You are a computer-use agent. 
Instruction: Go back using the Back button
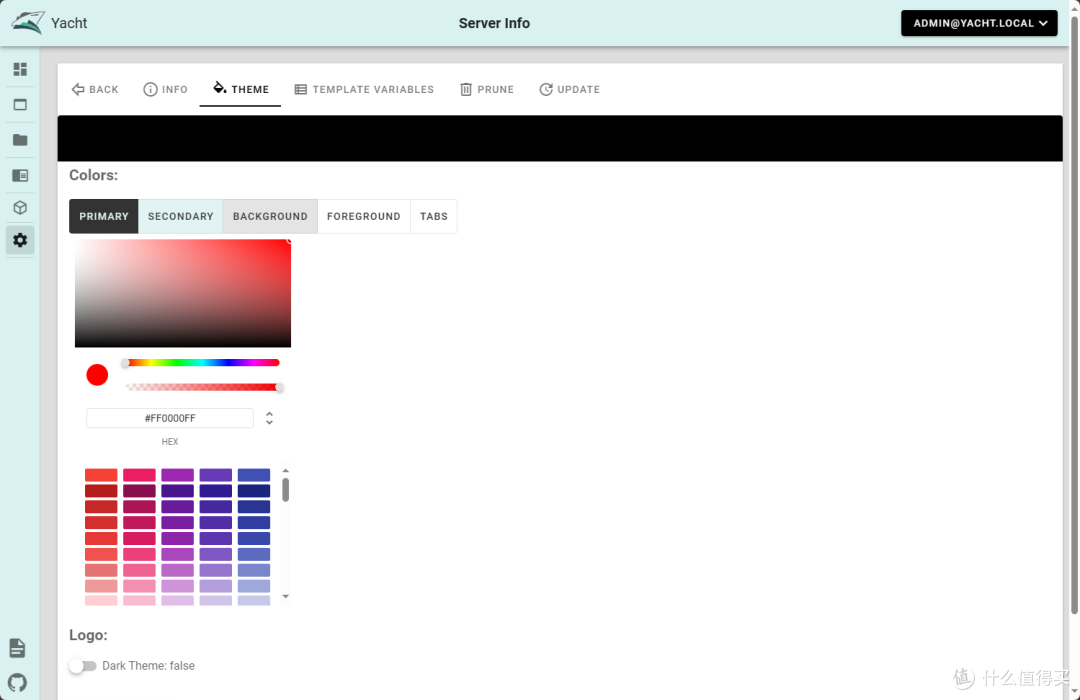(x=95, y=90)
